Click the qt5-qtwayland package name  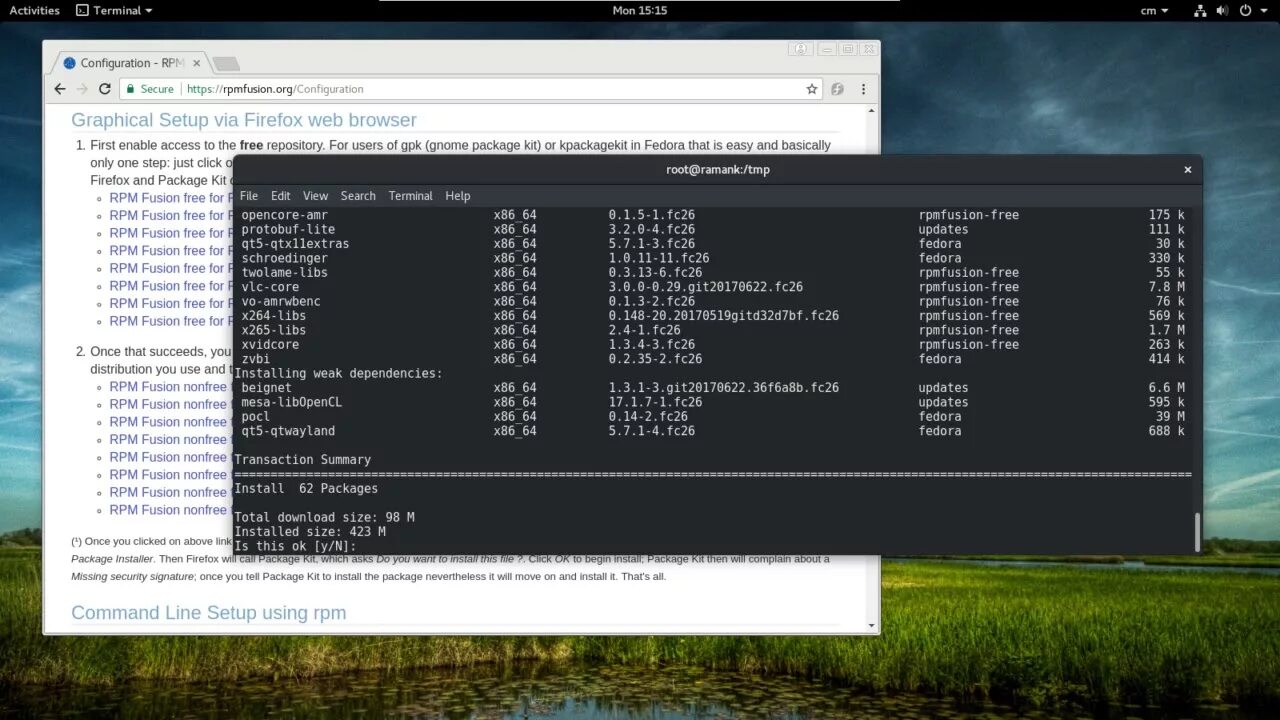288,431
